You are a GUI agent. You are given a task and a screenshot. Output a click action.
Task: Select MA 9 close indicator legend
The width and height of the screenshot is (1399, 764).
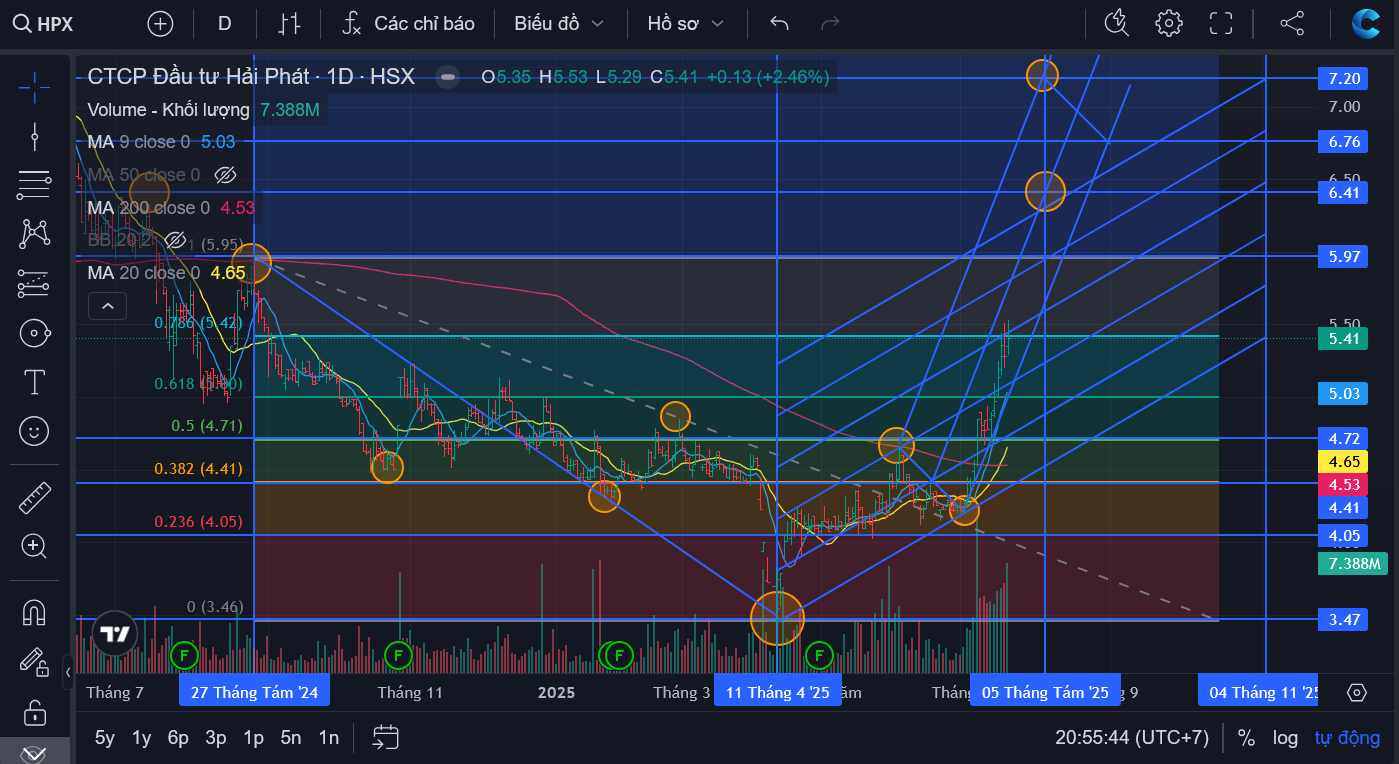click(139, 142)
